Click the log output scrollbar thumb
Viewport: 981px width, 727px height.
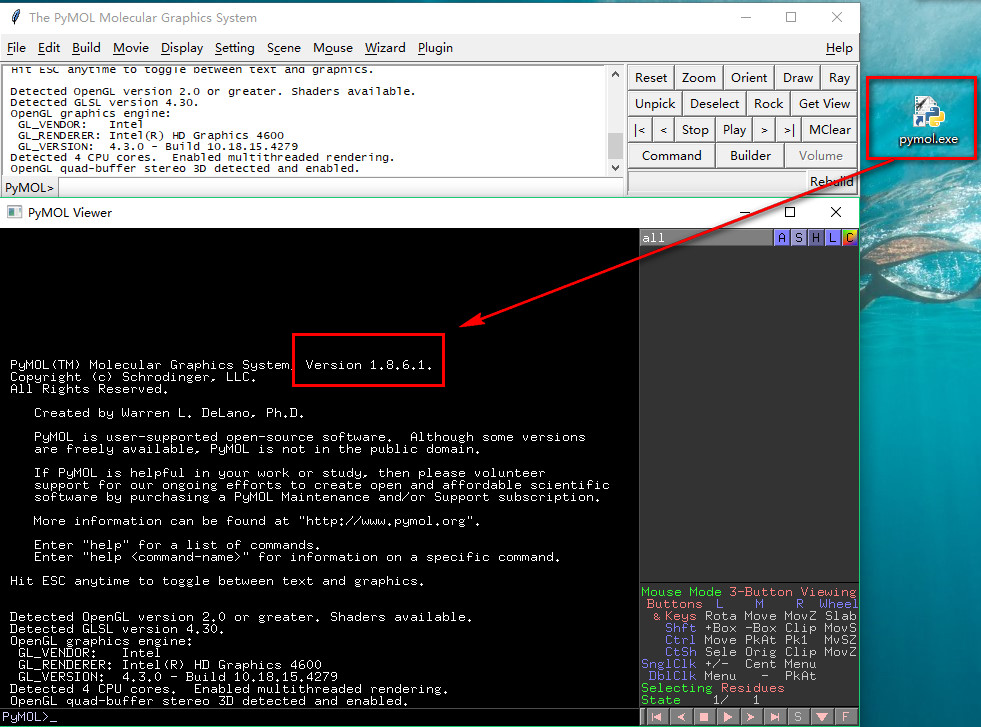click(x=616, y=146)
